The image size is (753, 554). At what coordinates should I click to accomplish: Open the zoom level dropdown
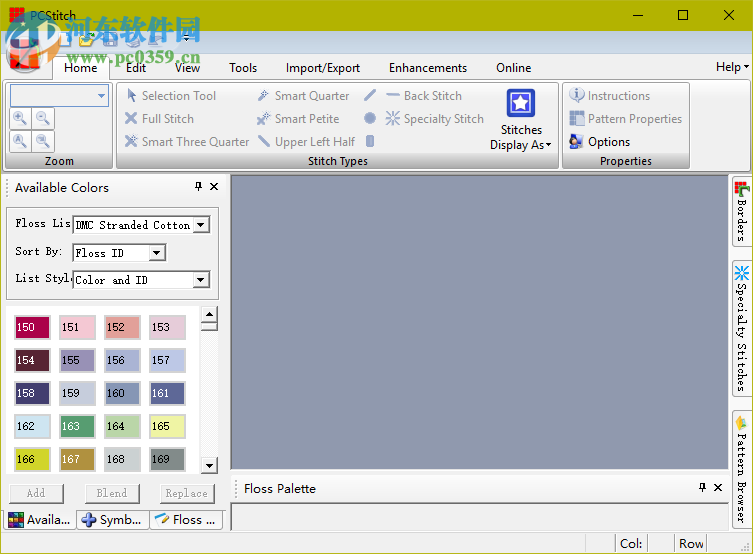click(101, 96)
